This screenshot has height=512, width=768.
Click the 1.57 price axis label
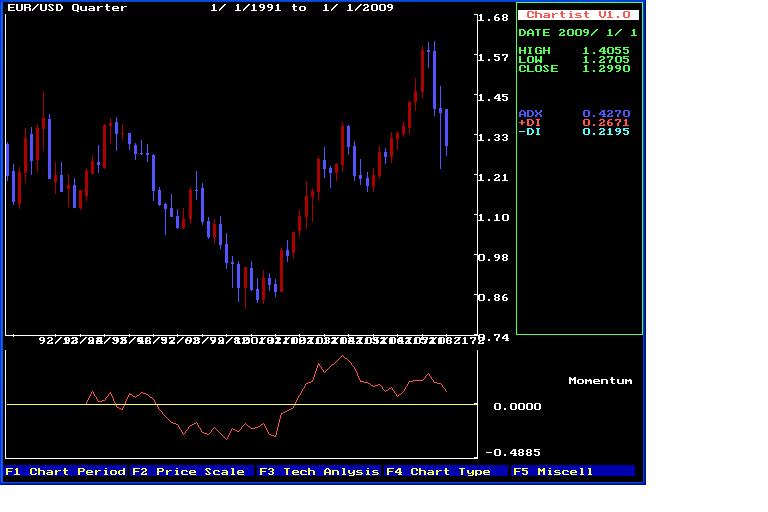[x=493, y=57]
